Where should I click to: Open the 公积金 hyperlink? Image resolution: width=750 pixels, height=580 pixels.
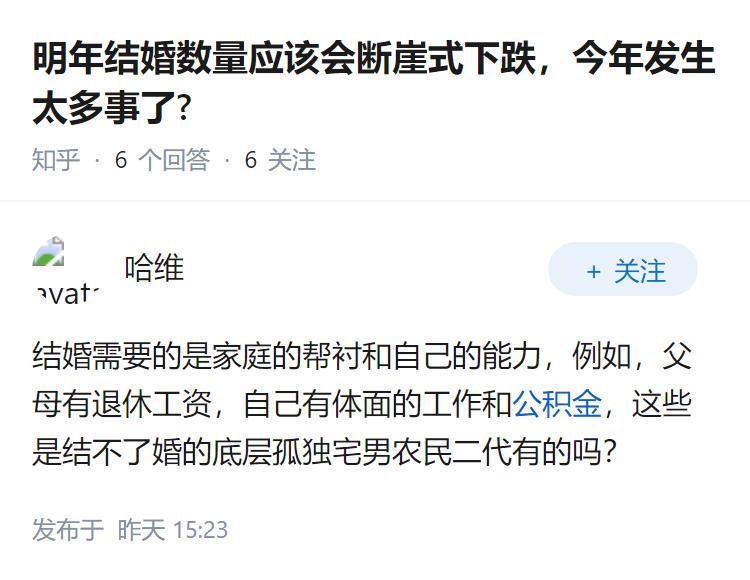tap(558, 404)
